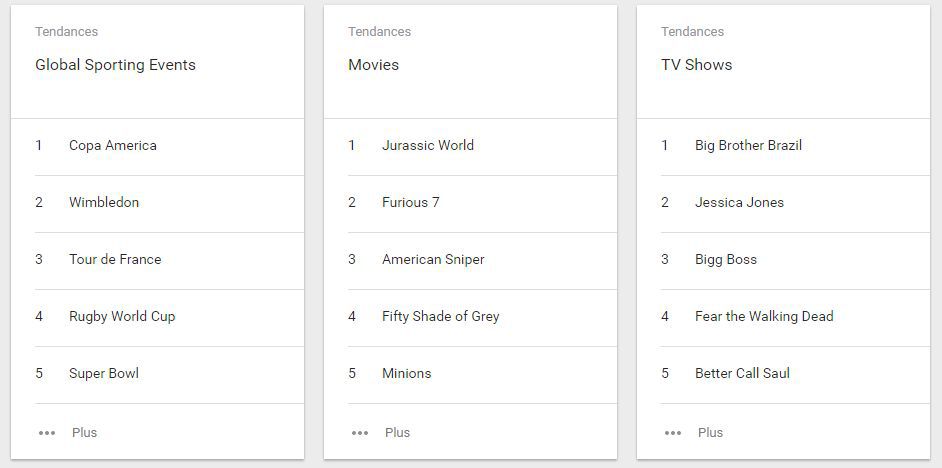The height and width of the screenshot is (468, 942).
Task: Open Fifty Shade of Grey entry
Action: (440, 317)
